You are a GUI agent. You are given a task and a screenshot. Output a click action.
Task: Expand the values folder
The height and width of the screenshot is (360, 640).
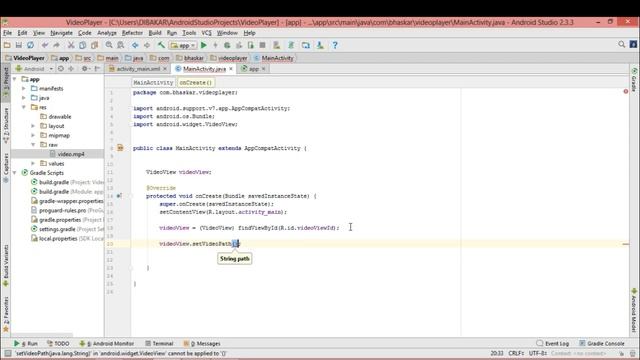tap(33, 164)
